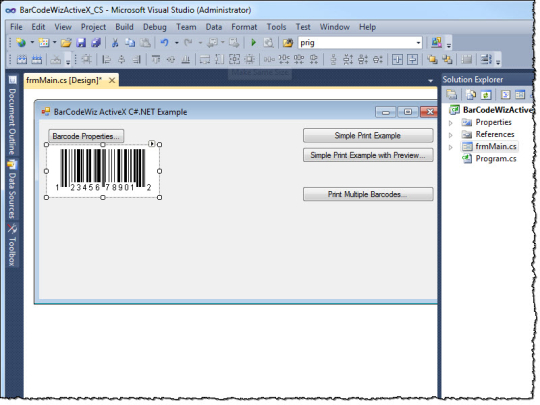The width and height of the screenshot is (540, 405).
Task: Save the current file with floppy icon
Action: (x=81, y=43)
